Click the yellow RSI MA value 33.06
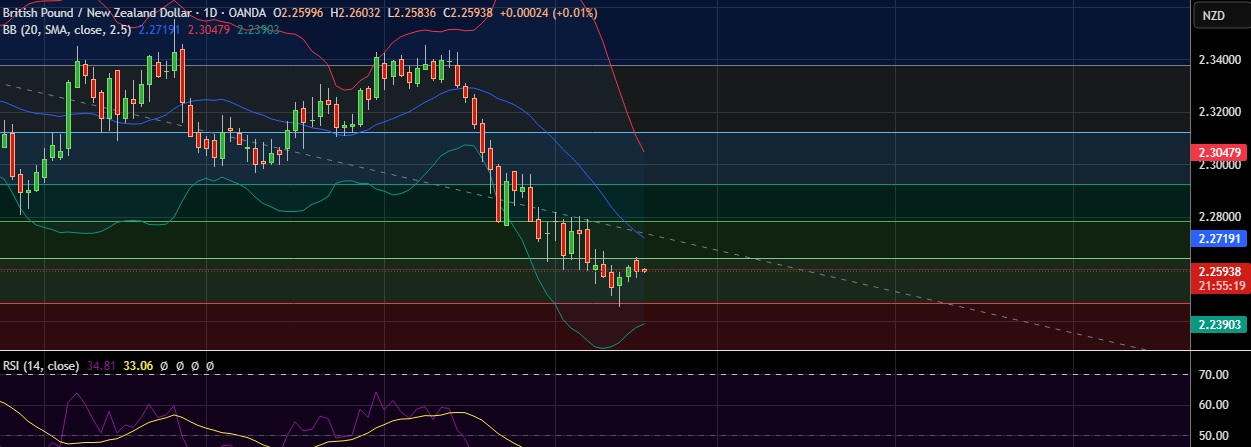 138,366
